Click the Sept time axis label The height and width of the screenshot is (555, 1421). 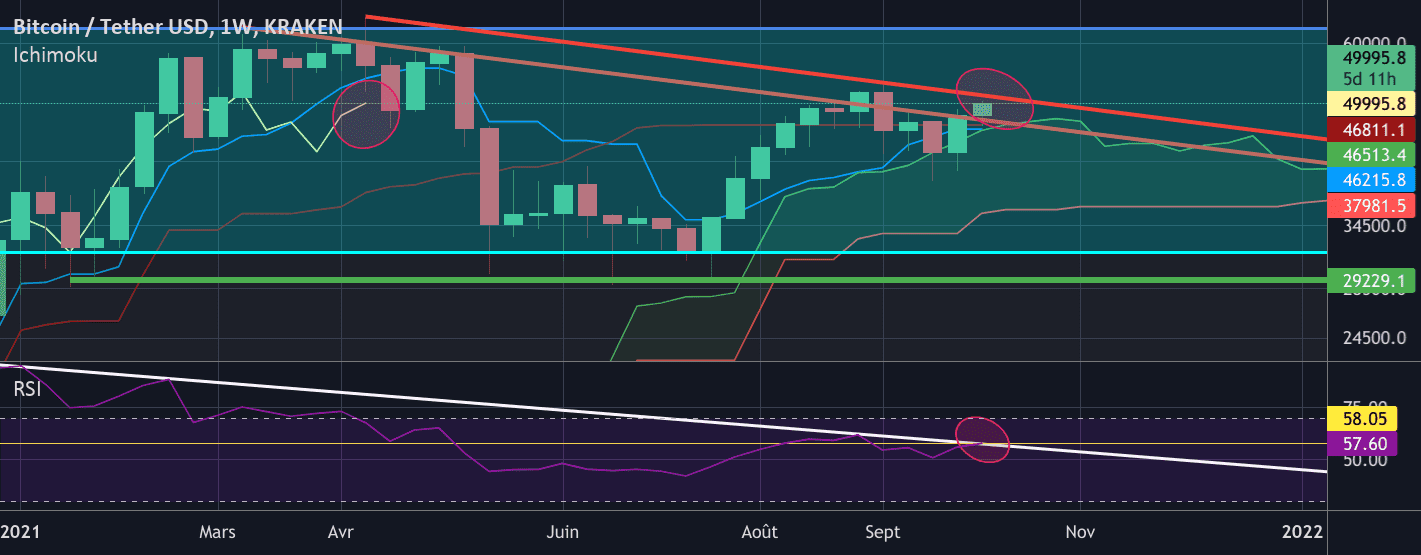click(884, 530)
